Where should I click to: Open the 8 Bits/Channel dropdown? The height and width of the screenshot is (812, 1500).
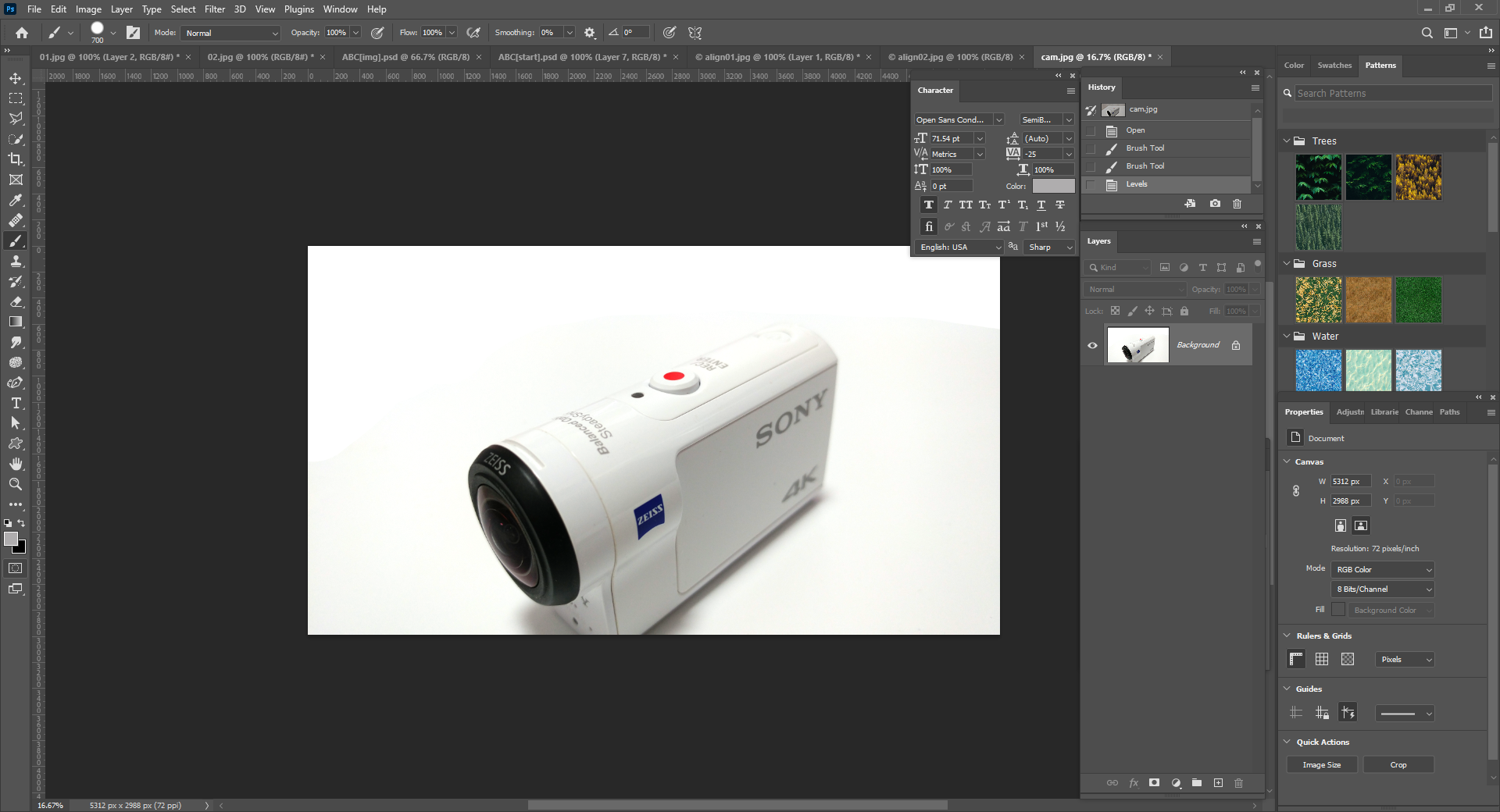pyautogui.click(x=1383, y=589)
